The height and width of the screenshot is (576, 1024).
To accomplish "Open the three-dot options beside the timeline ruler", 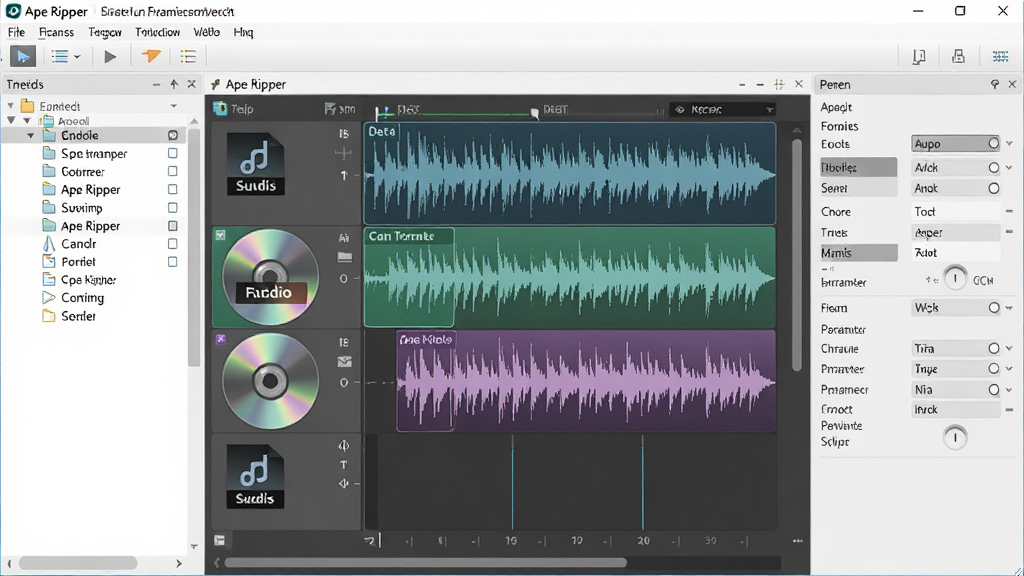I will [797, 541].
